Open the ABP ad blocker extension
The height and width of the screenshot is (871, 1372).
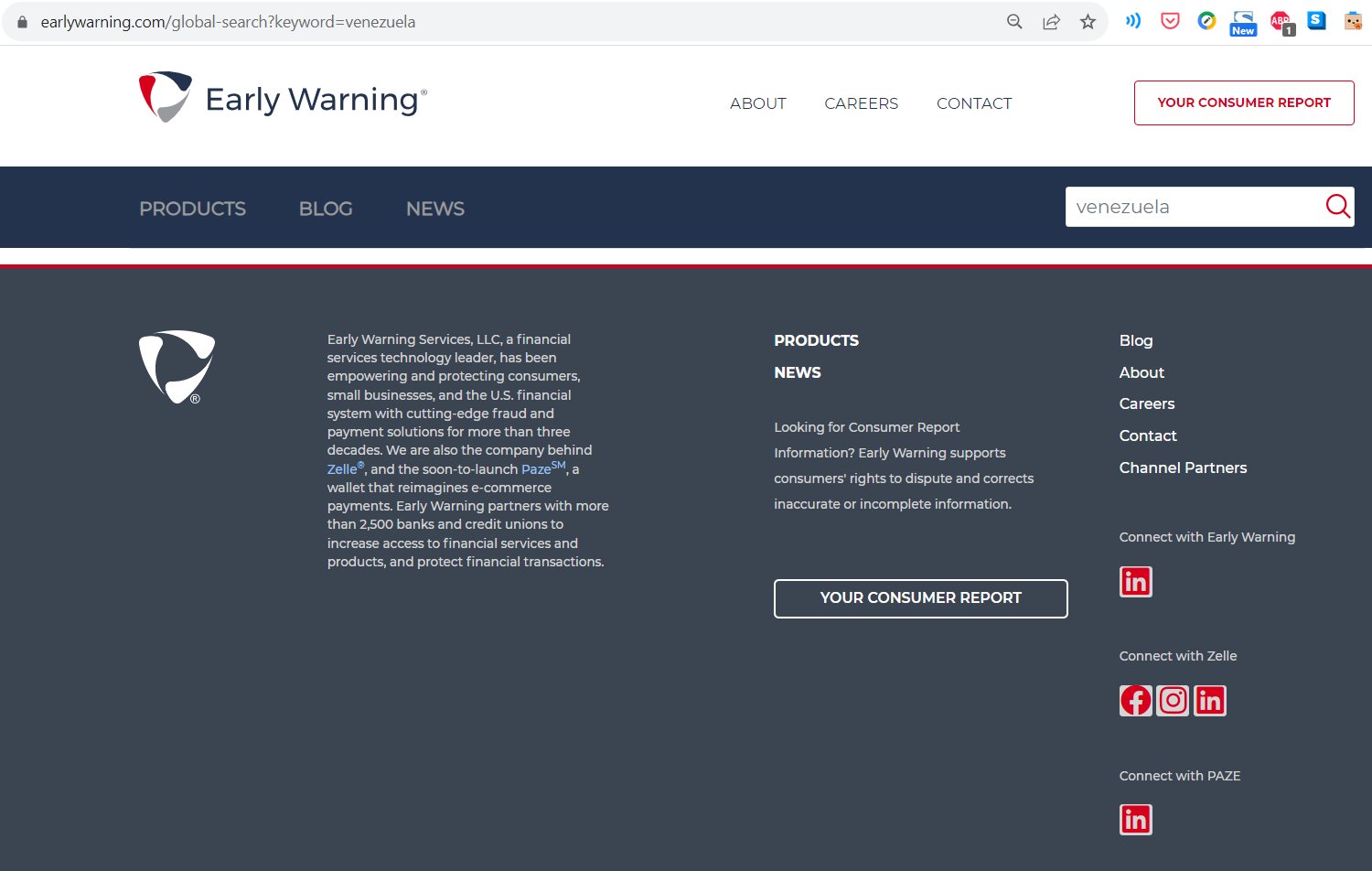pos(1281,23)
